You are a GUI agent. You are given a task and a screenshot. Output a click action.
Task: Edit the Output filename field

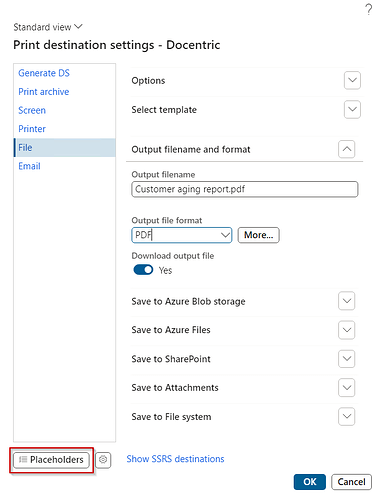point(245,189)
